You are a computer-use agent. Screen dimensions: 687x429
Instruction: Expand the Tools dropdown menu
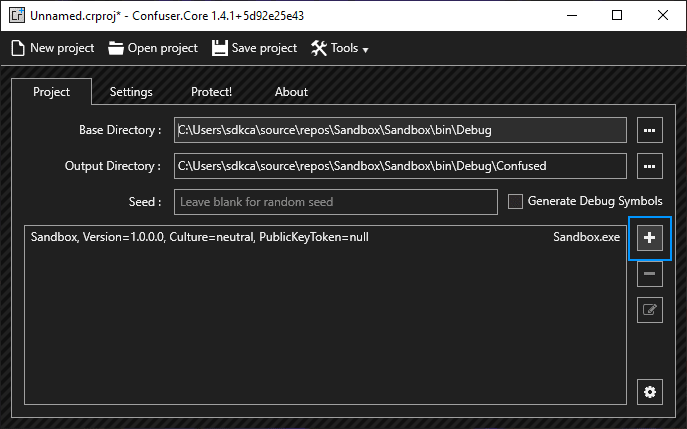(x=340, y=48)
